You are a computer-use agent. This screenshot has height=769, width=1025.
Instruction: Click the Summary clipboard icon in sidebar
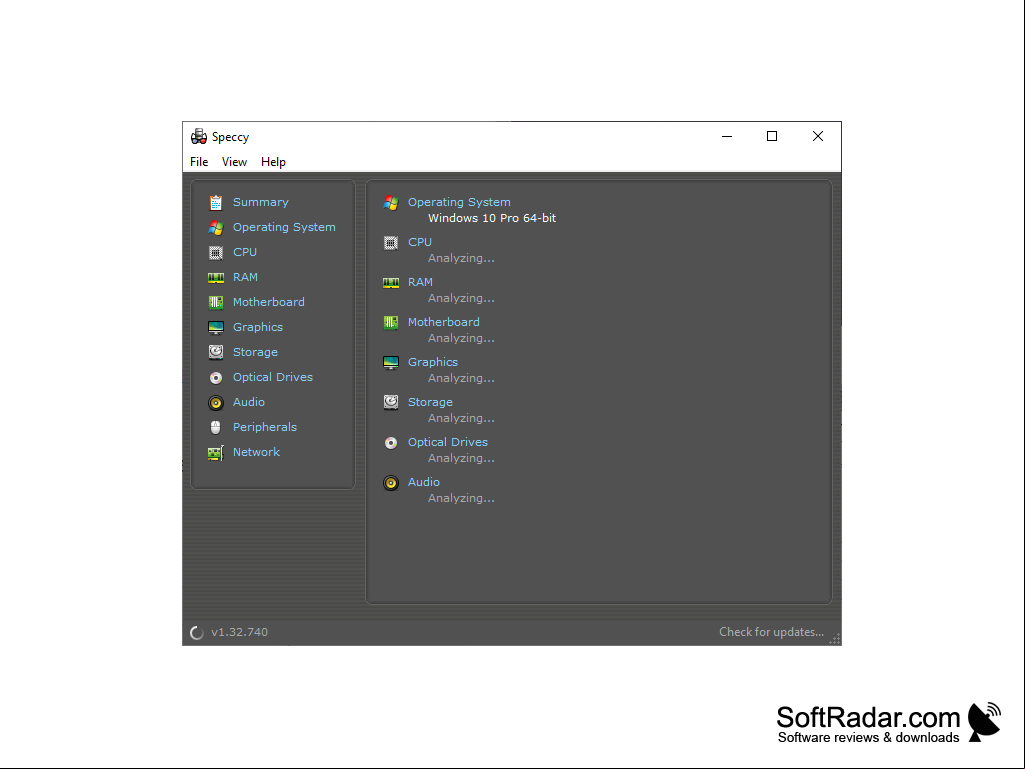coord(216,203)
